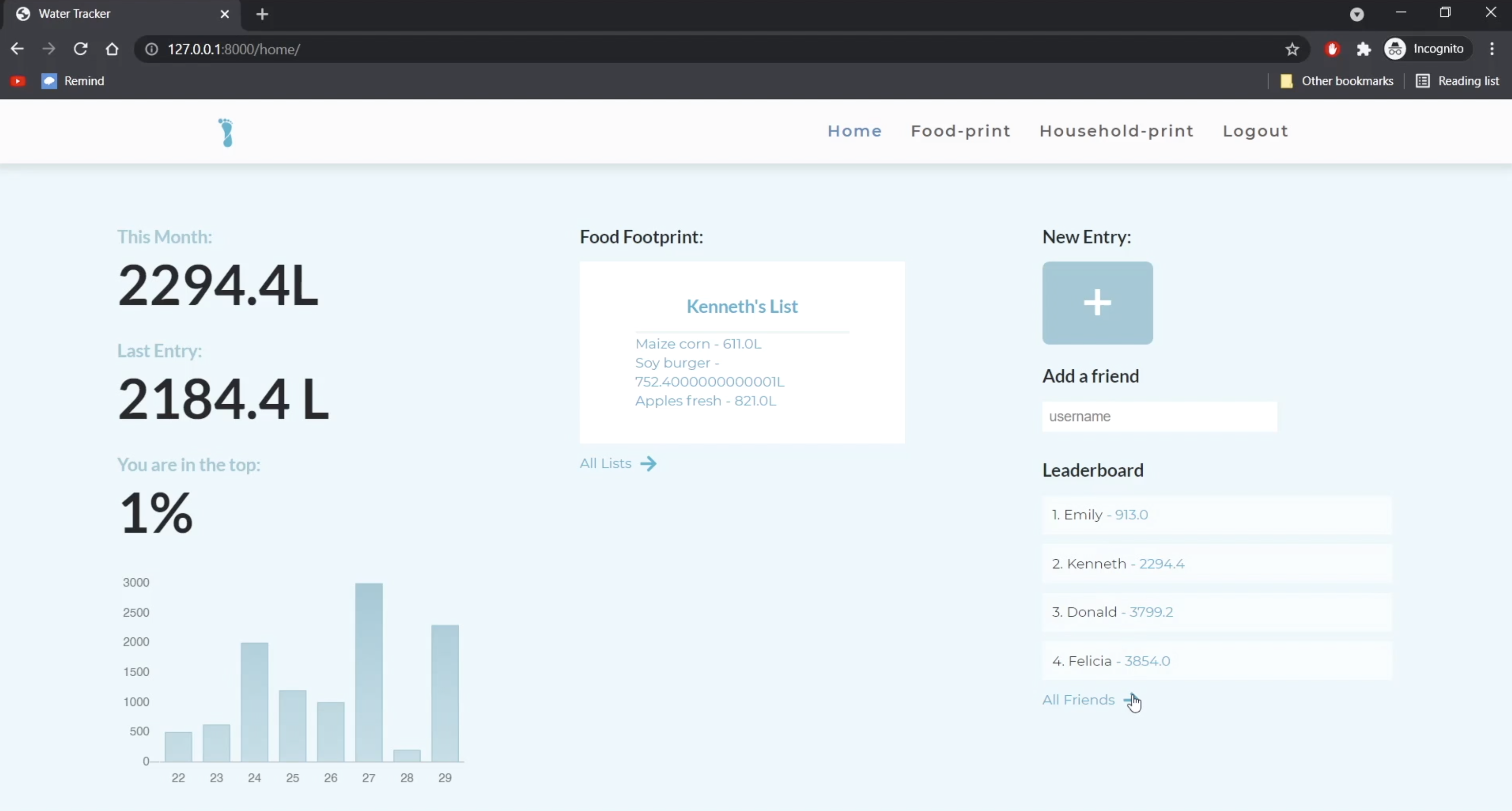The width and height of the screenshot is (1512, 811).
Task: Go to the Household-print page
Action: pyautogui.click(x=1117, y=131)
